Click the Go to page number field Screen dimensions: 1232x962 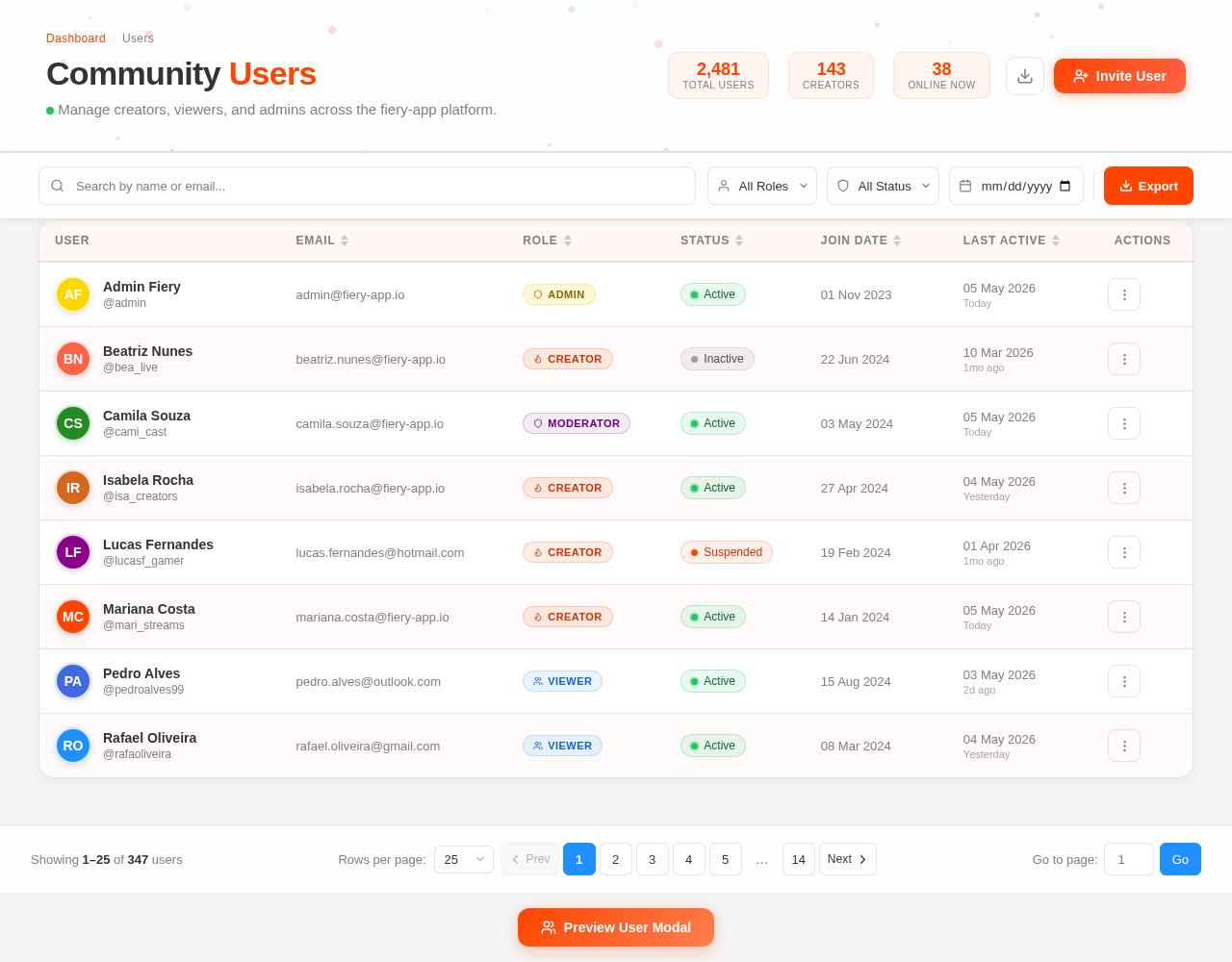[x=1129, y=859]
